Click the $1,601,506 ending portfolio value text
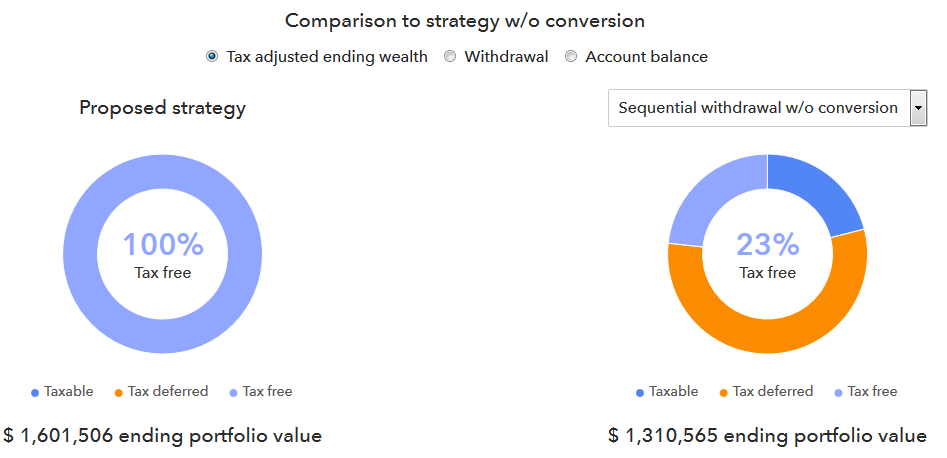 coord(162,436)
